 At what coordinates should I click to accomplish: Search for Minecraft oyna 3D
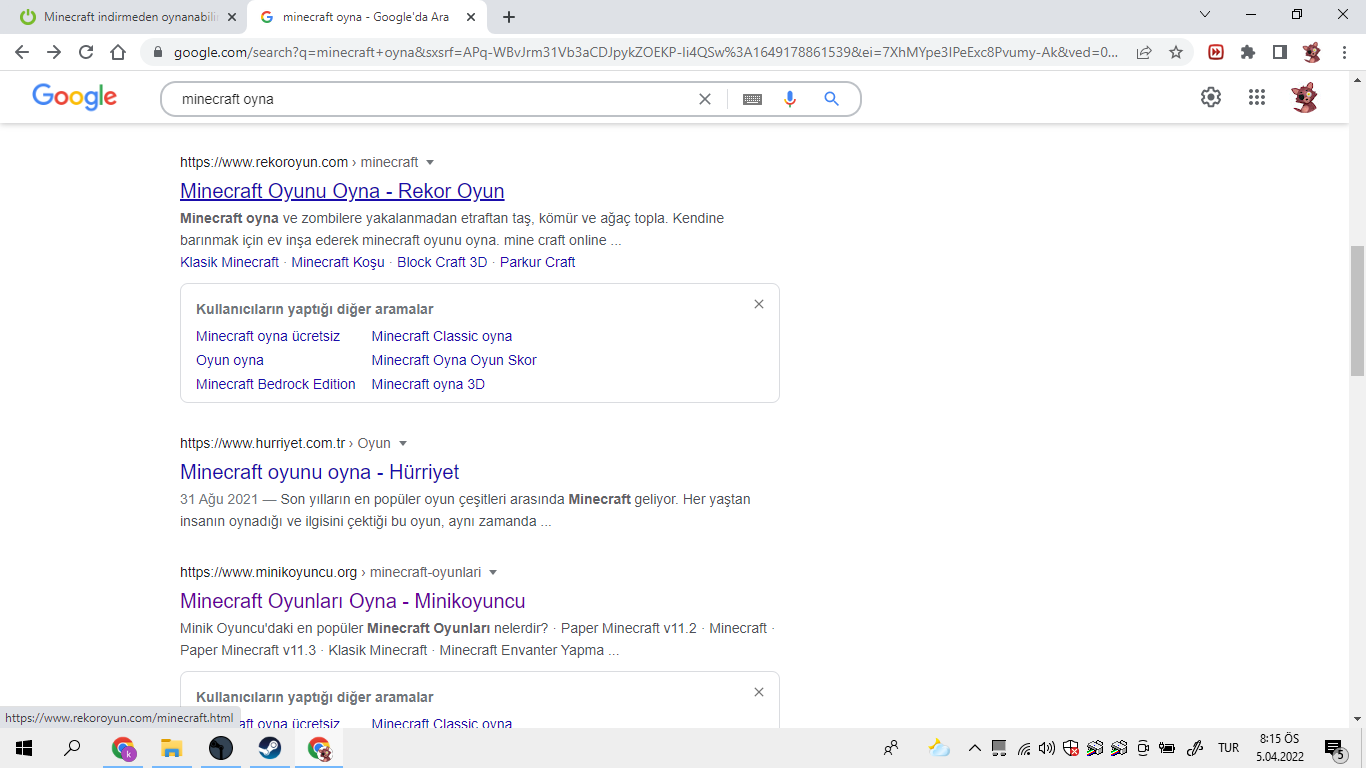pos(428,384)
